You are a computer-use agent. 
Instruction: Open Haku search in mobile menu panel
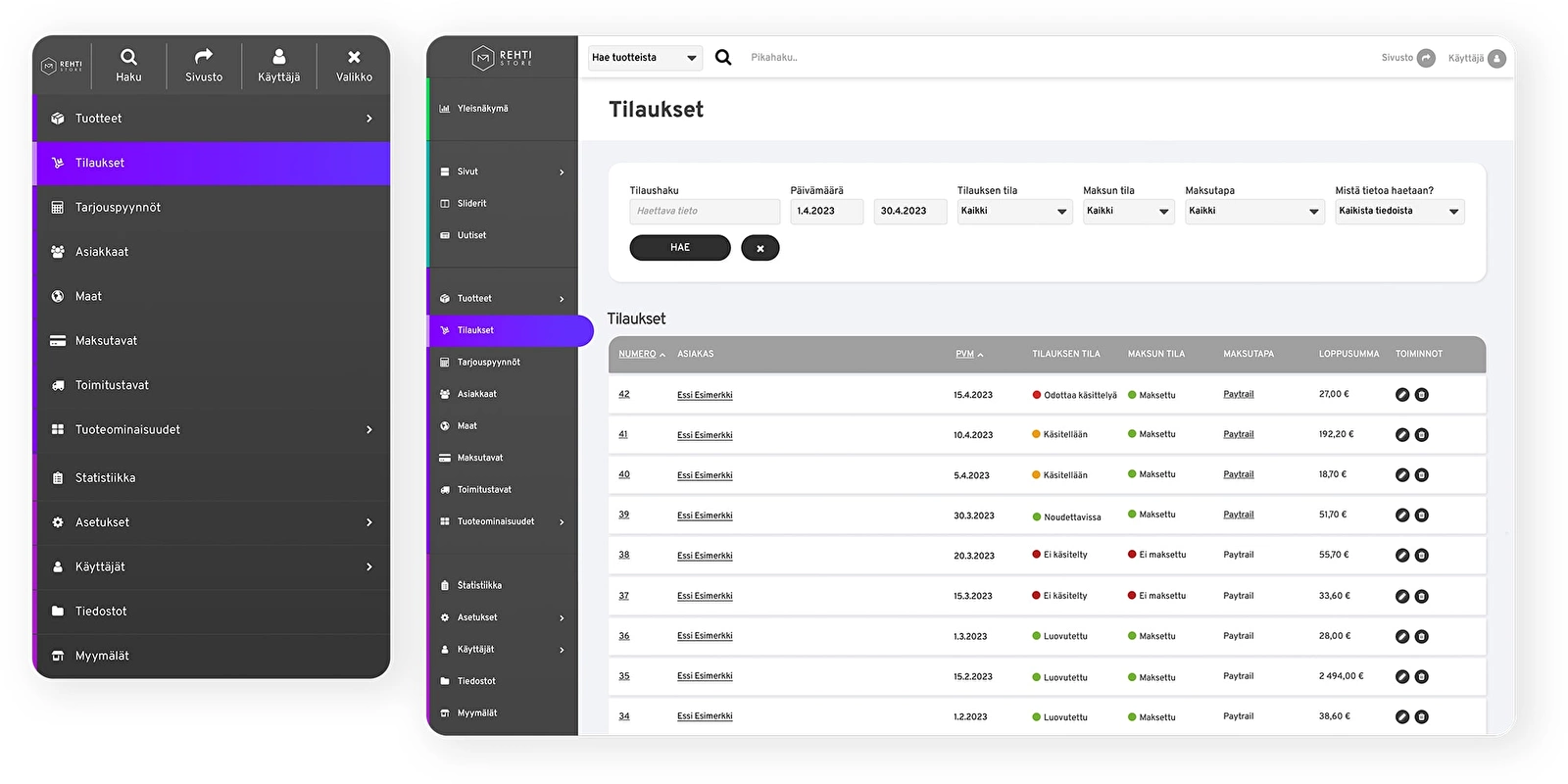pyautogui.click(x=128, y=66)
